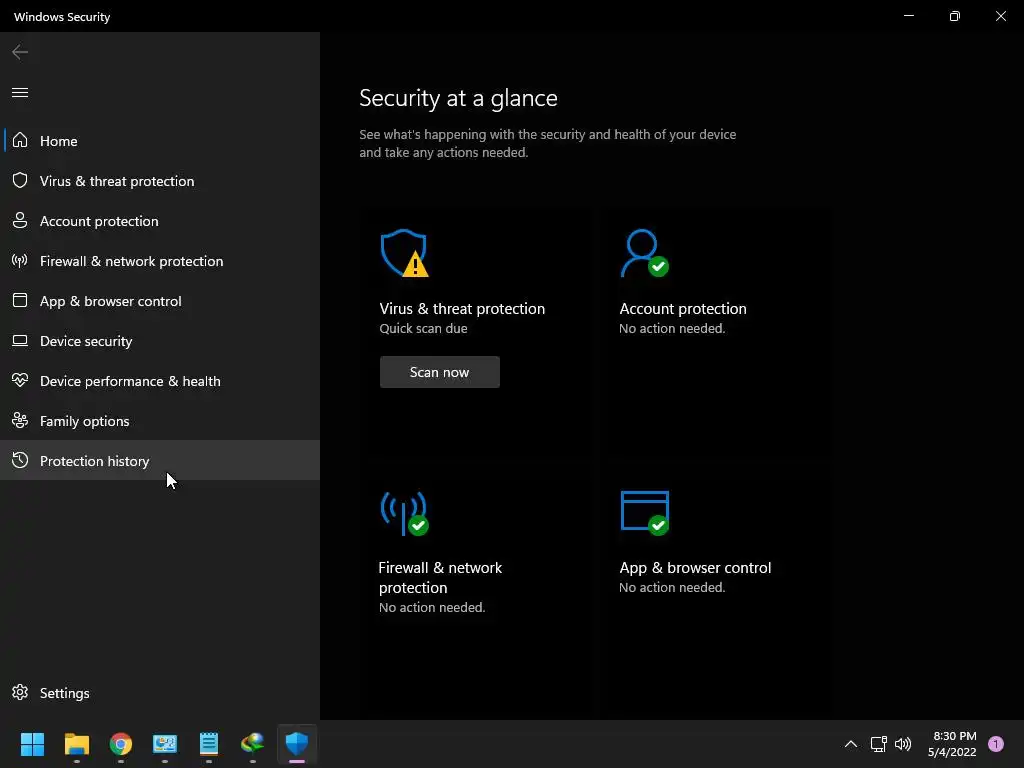Click the Windows Security shield taskbar icon
Image resolution: width=1024 pixels, height=768 pixels.
coord(296,744)
